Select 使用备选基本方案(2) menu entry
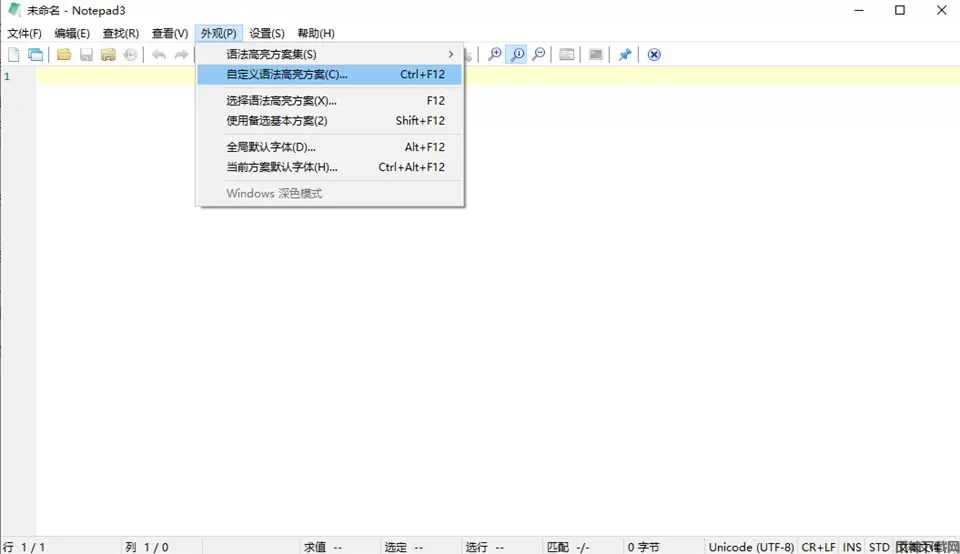The height and width of the screenshot is (554, 960). (329, 121)
